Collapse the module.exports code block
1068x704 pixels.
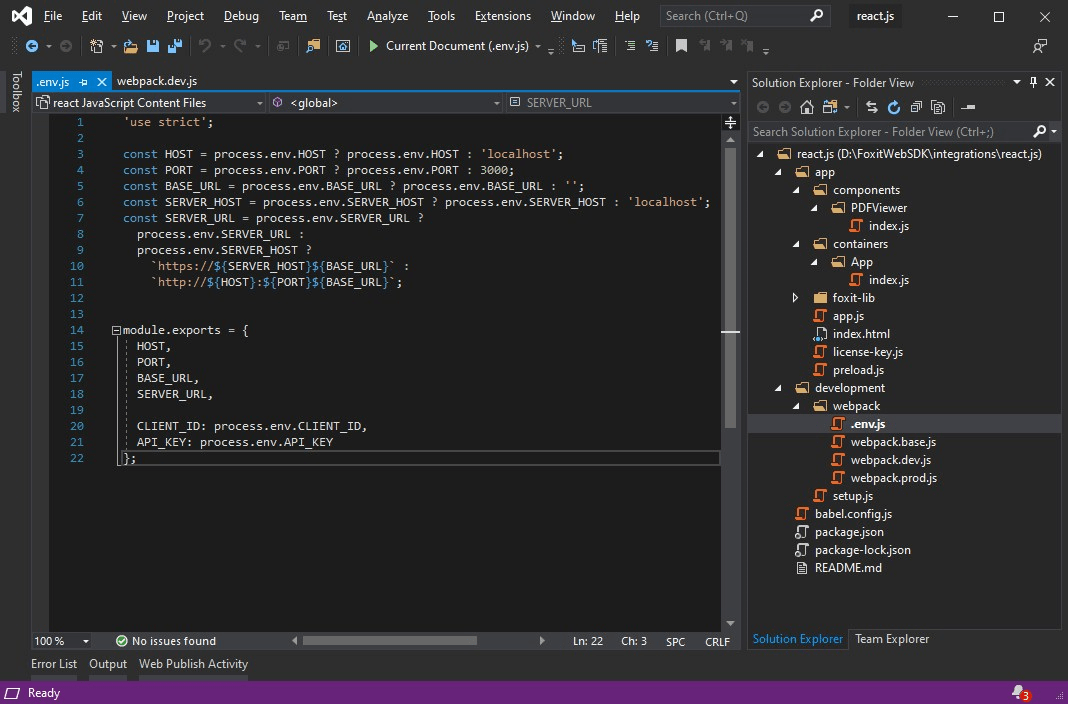(x=116, y=330)
